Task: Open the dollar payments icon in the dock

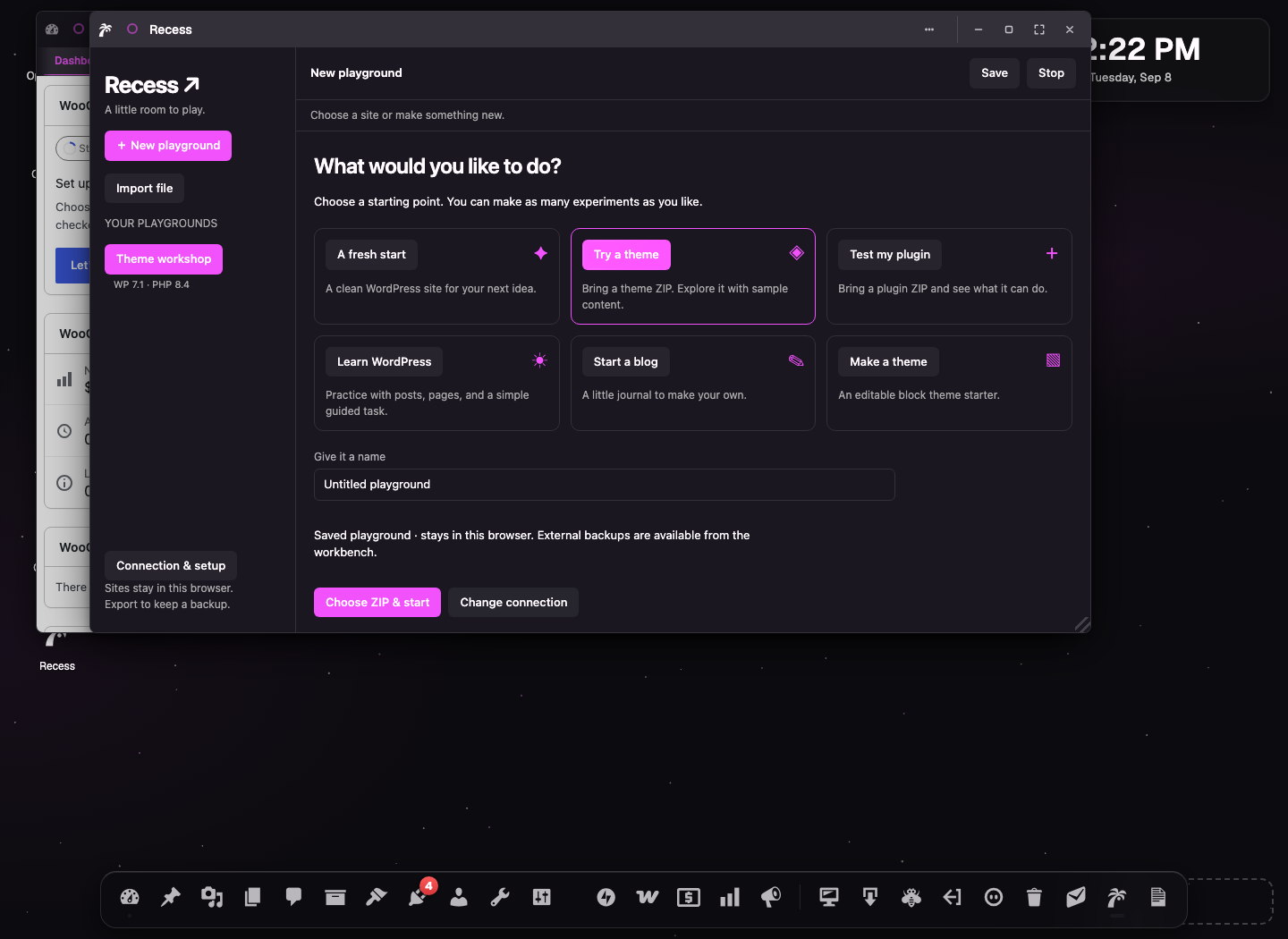Action: click(x=689, y=897)
